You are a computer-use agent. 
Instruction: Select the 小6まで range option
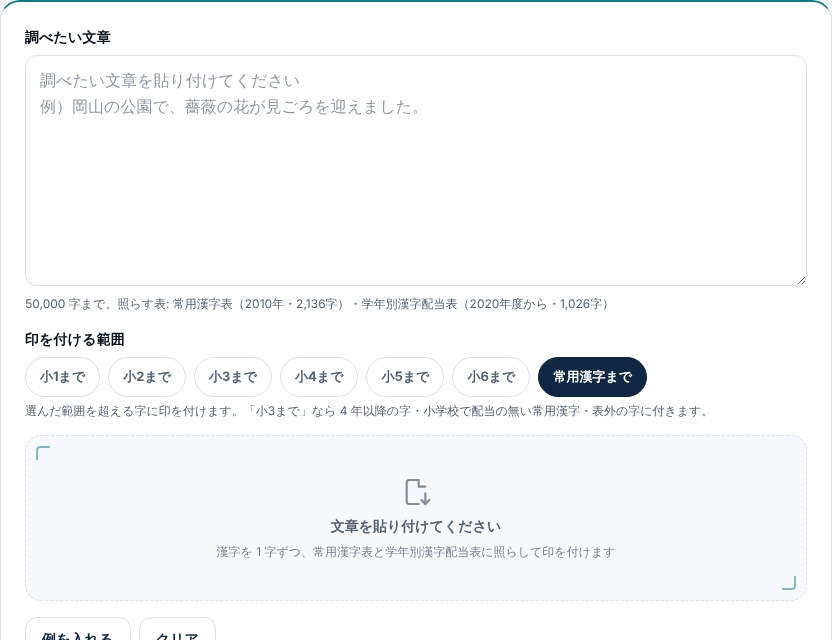click(x=491, y=377)
